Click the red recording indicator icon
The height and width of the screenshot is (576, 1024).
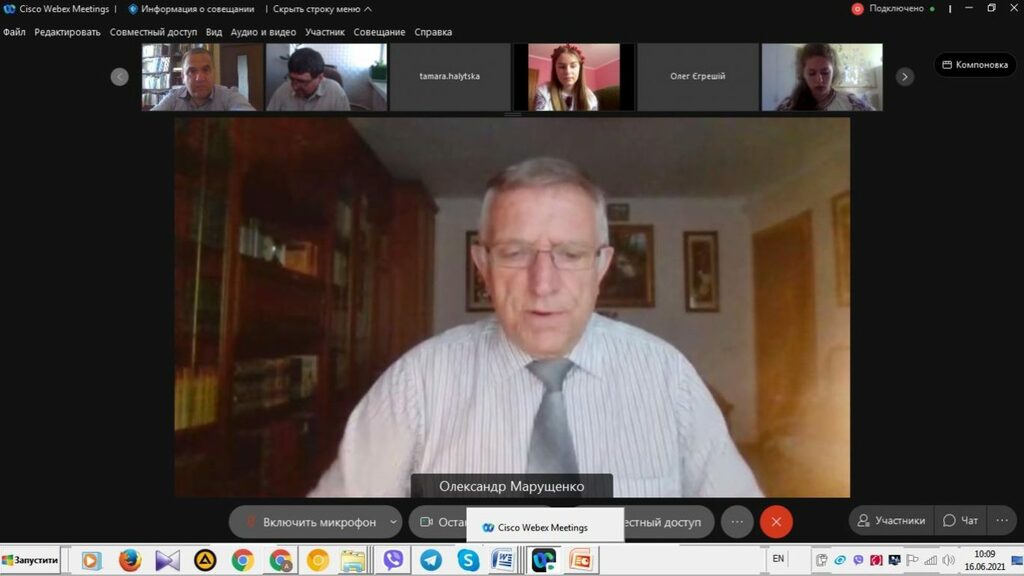857,9
